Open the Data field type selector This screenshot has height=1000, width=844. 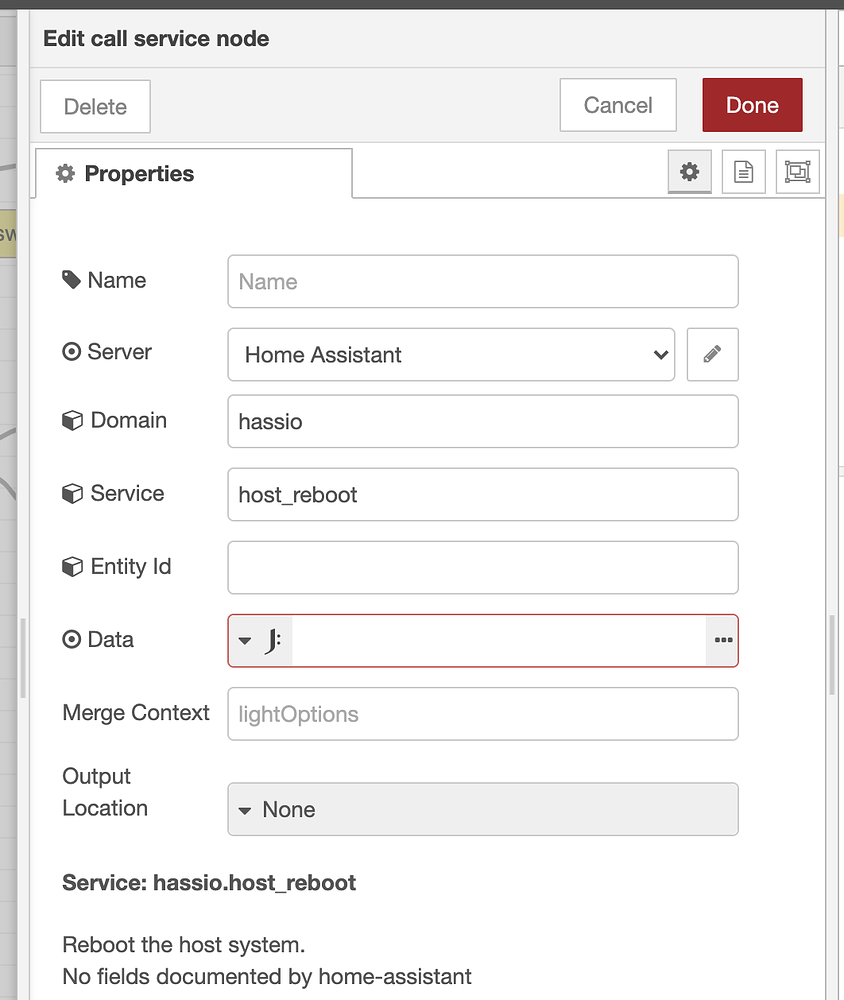click(x=259, y=640)
